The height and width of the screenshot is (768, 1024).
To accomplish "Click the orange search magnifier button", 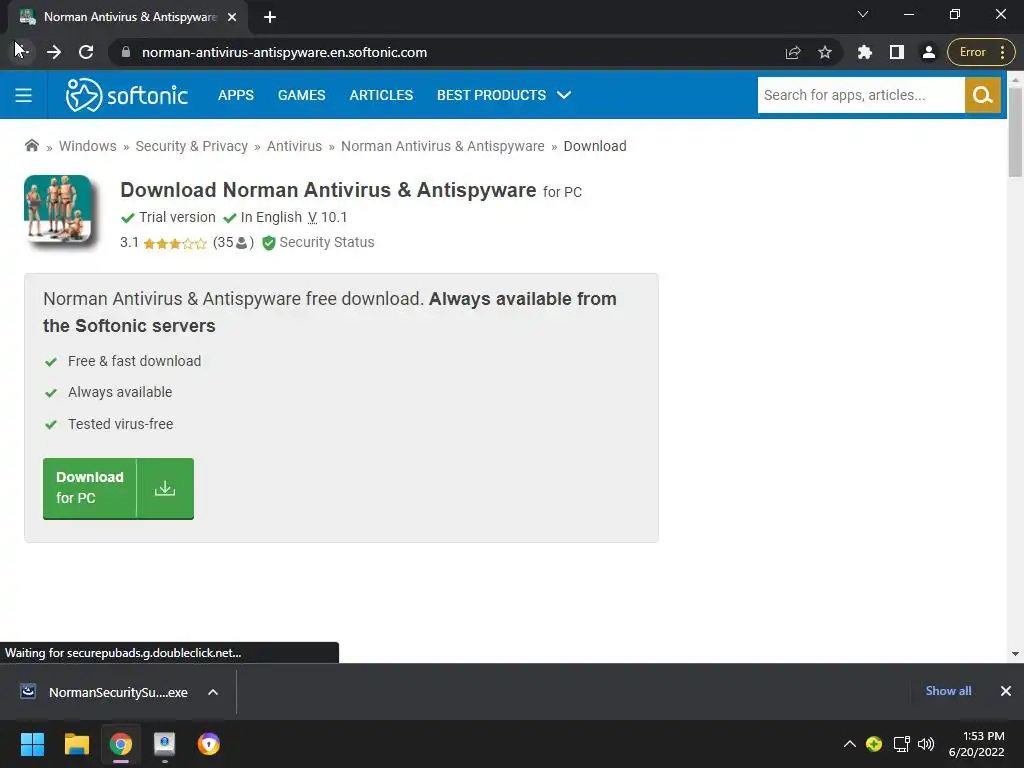I will tap(982, 95).
